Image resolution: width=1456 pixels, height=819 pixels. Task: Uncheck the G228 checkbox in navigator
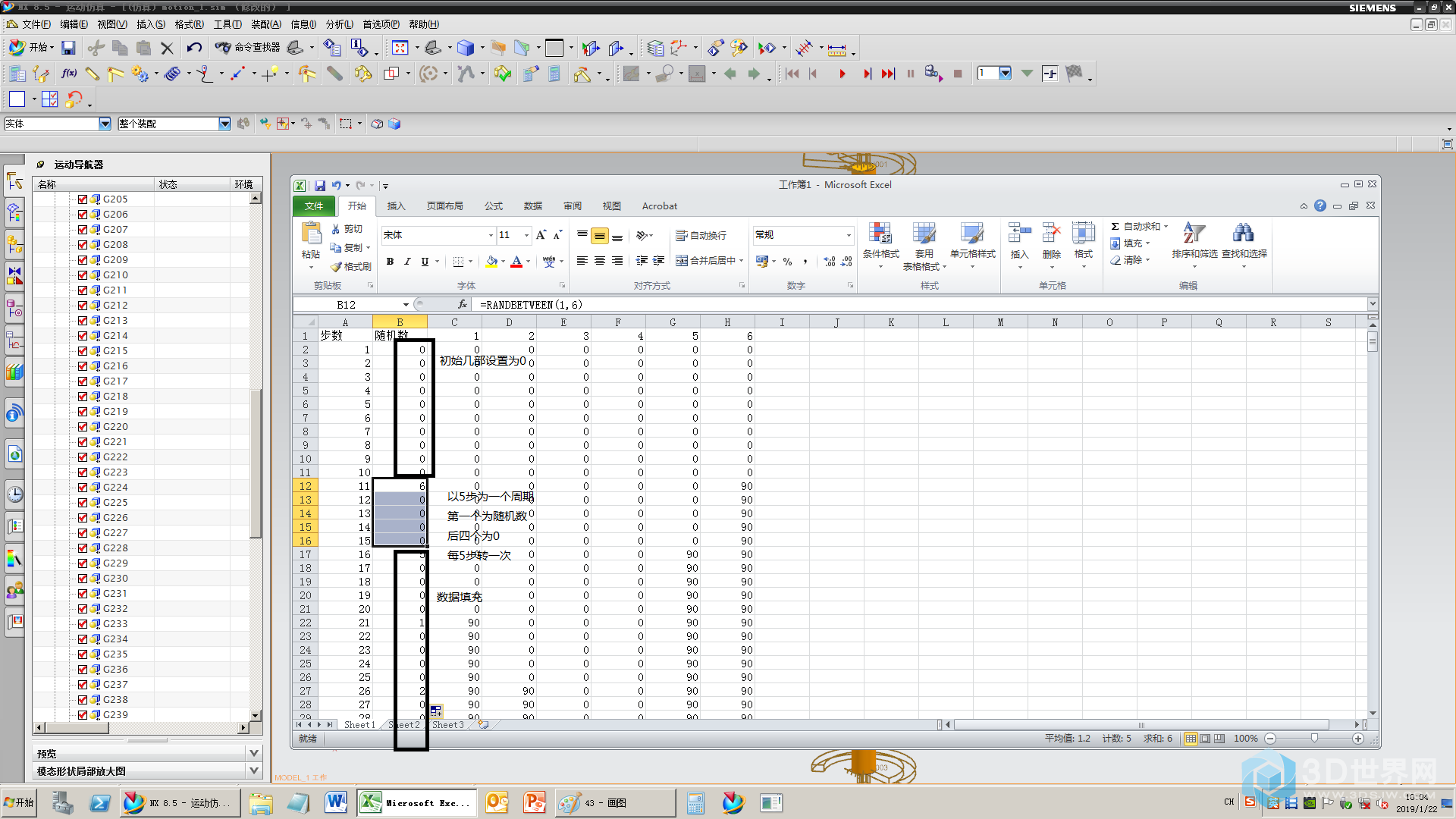pyautogui.click(x=83, y=548)
